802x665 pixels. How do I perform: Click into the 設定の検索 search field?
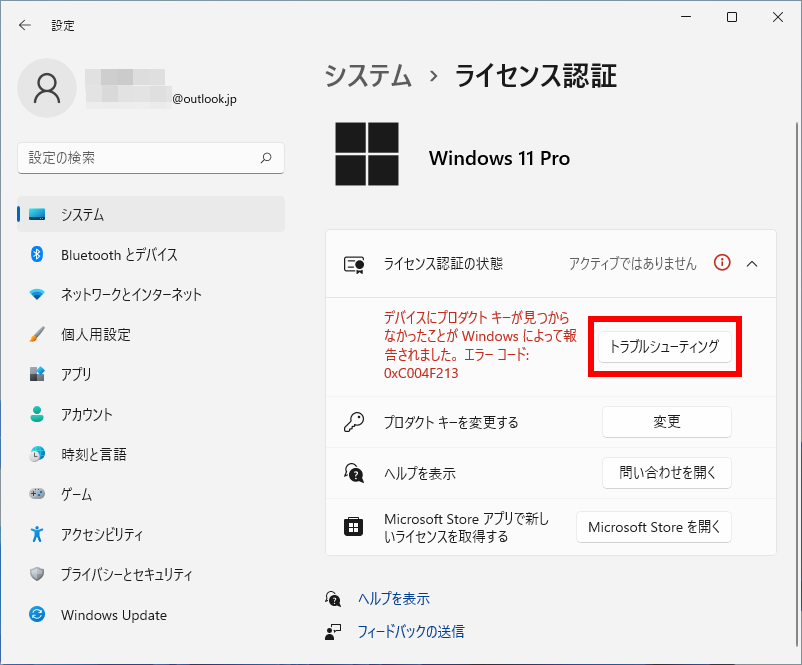[x=151, y=158]
